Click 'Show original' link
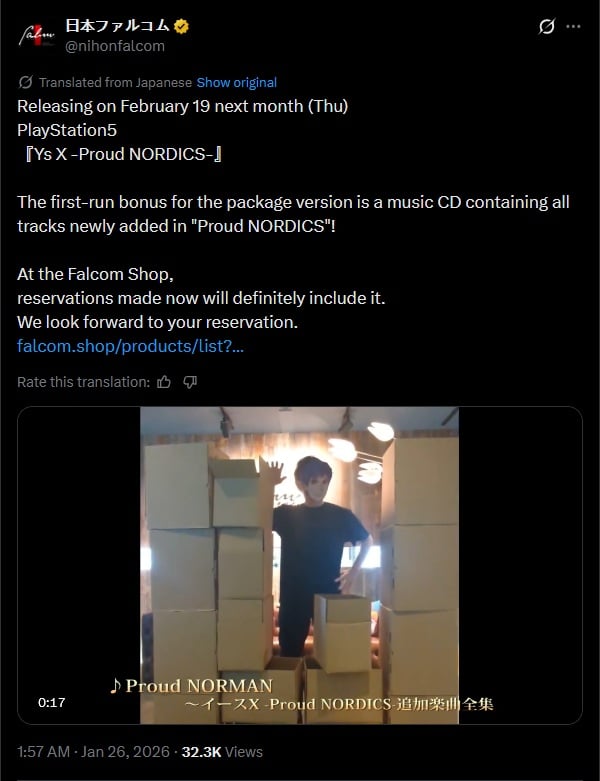Screen dimensions: 600x781 tap(237, 82)
